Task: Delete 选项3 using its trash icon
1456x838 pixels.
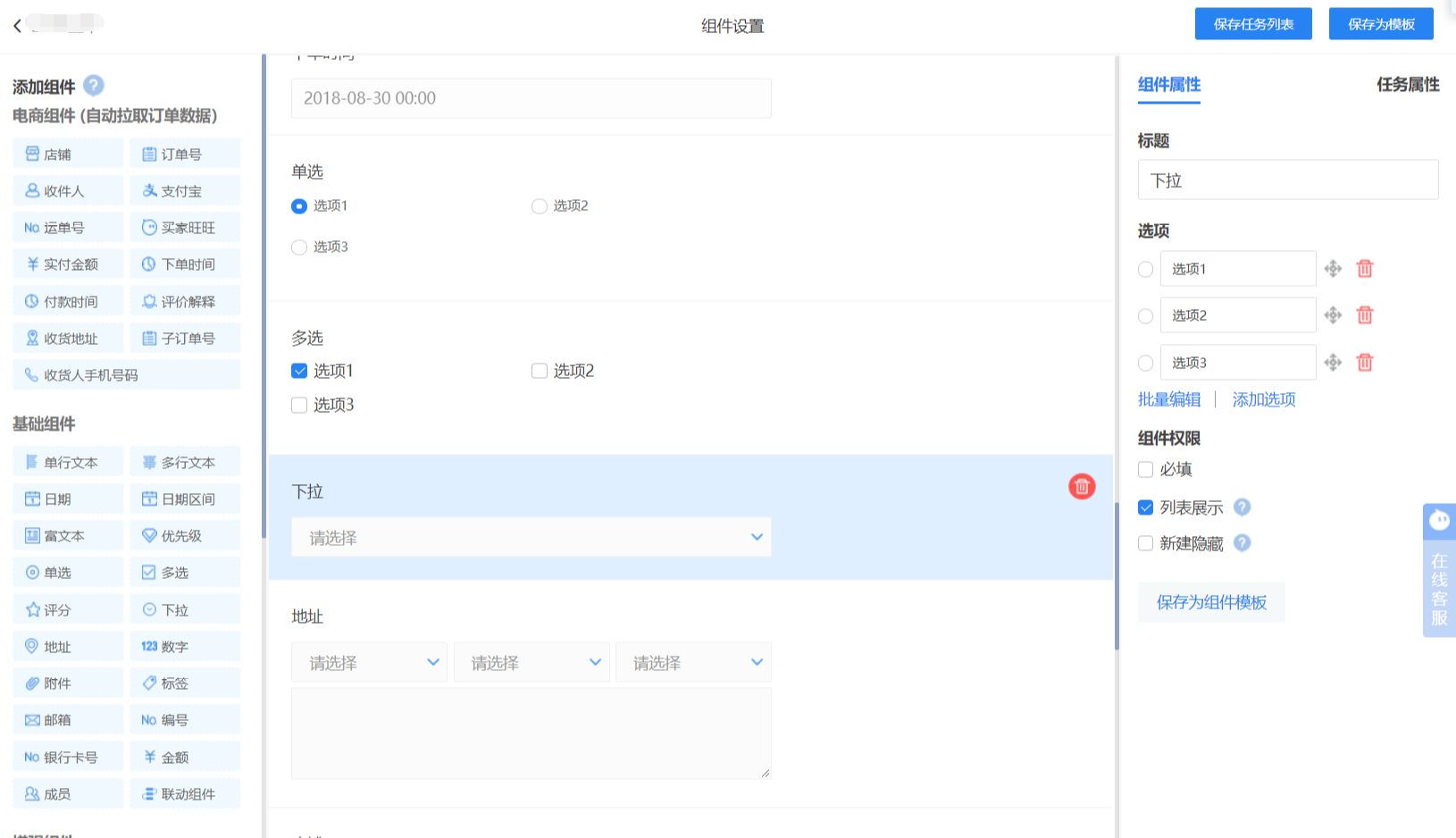Action: 1365,363
